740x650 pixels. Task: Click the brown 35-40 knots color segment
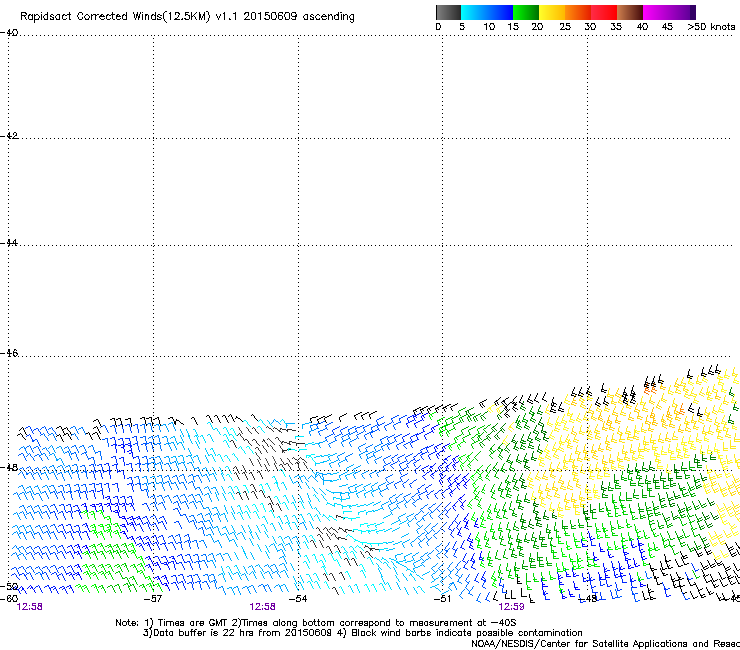coord(630,12)
